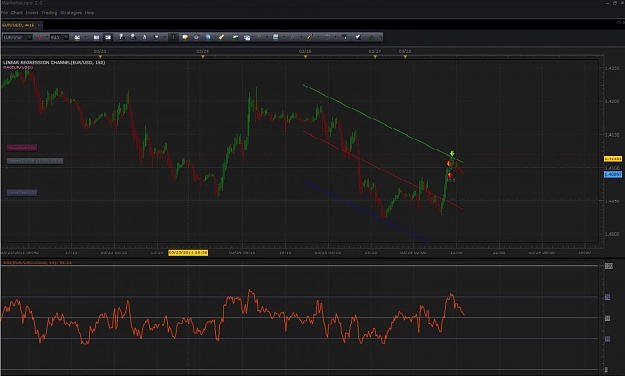Viewport: 625px width, 376px height.
Task: Click the yellow pencil drawing tool icon
Action: (x=221, y=37)
